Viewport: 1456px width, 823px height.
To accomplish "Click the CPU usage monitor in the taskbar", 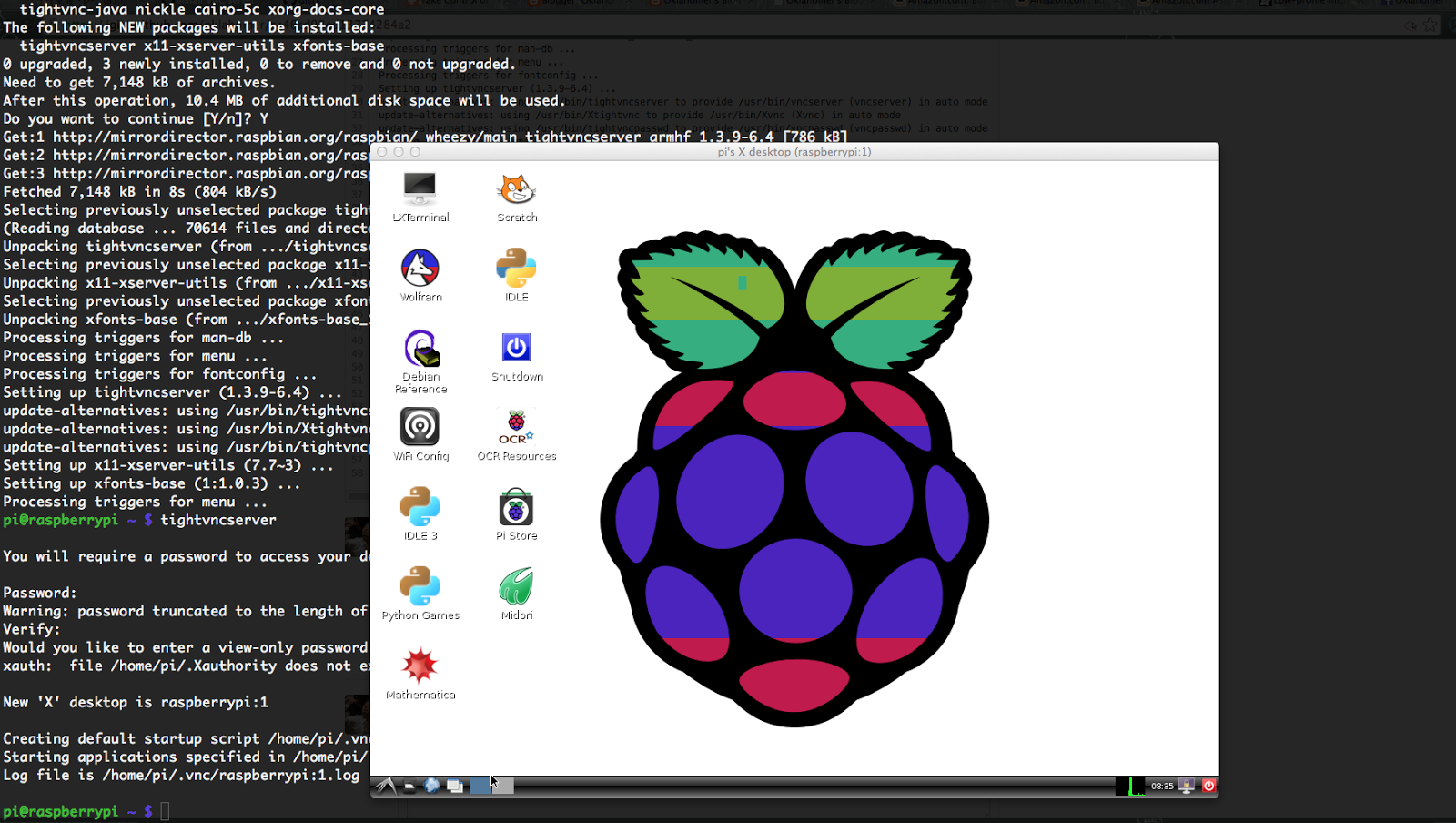I will (1130, 786).
